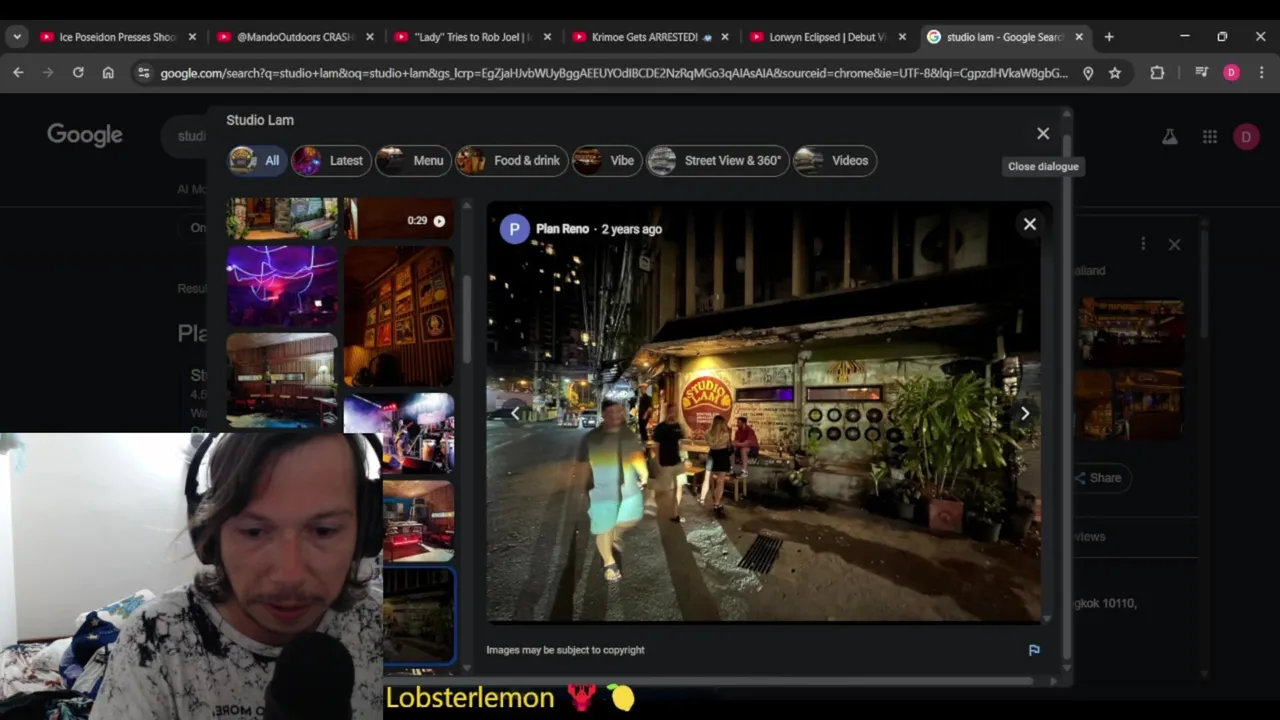The height and width of the screenshot is (720, 1280).
Task: Open Plan Reno contributor avatar
Action: pos(514,229)
